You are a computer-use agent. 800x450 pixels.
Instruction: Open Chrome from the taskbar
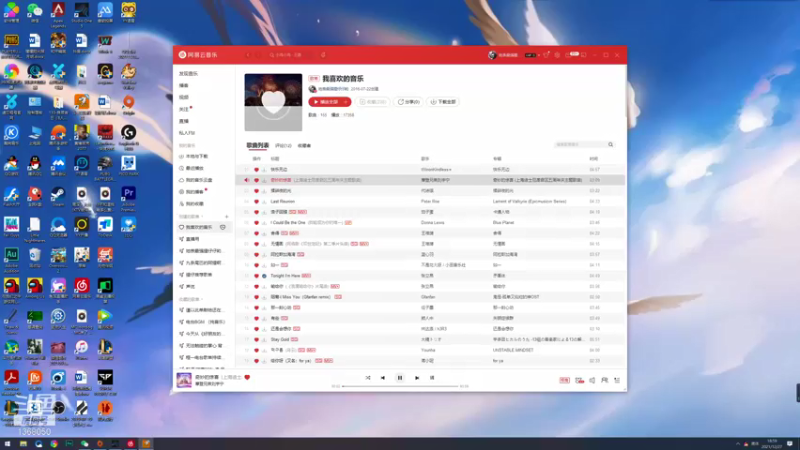(54, 444)
